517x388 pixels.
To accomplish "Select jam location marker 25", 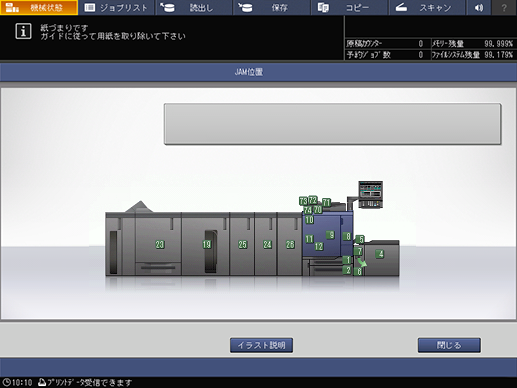I will point(242,244).
